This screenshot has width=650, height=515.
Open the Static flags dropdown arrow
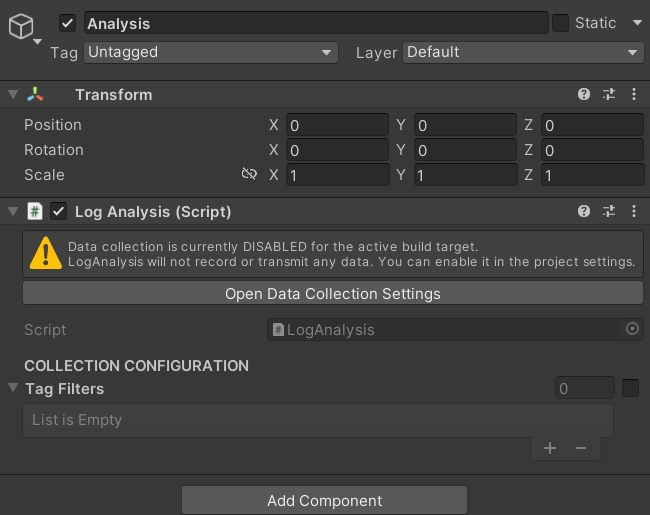(637, 22)
